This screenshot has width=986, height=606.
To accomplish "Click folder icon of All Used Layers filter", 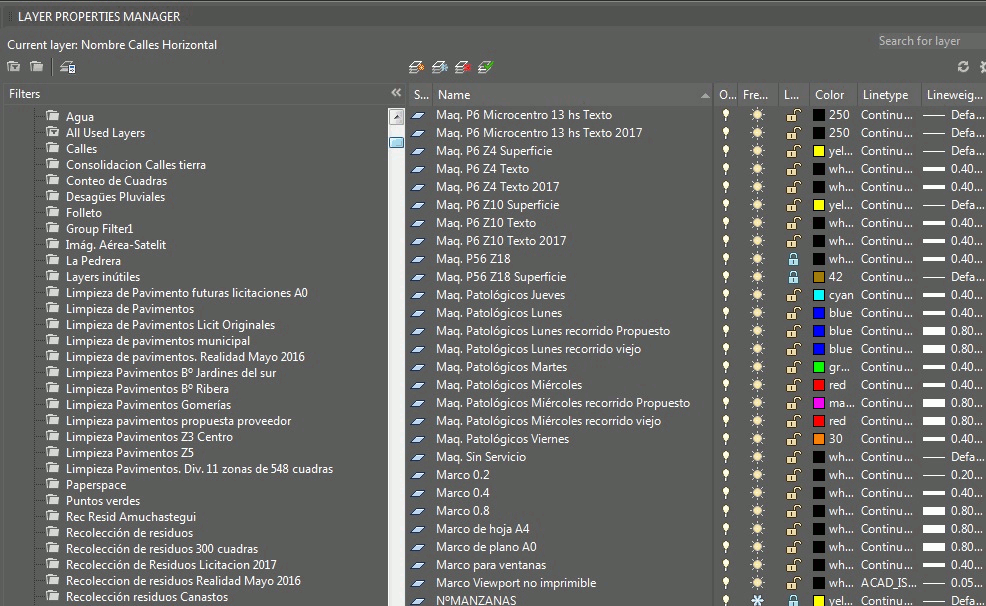I will tap(53, 132).
